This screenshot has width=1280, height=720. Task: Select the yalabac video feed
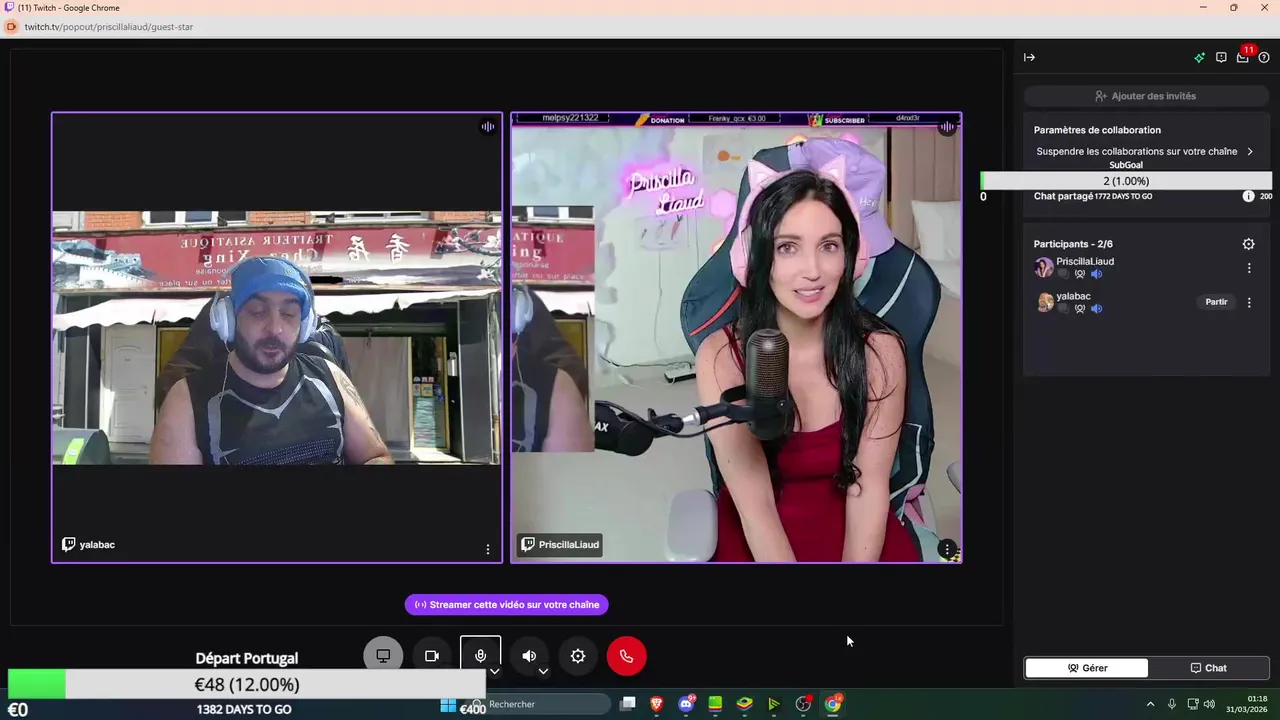(277, 337)
